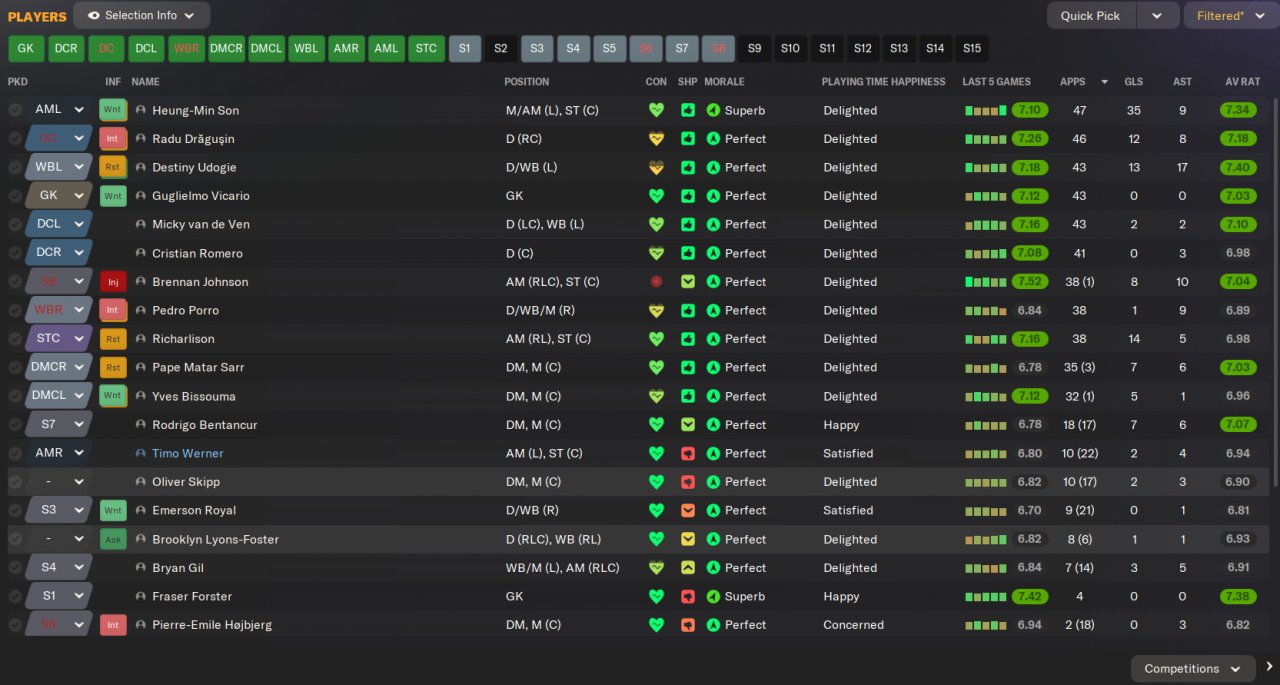The image size is (1280, 685).
Task: Toggle picked checkmark for Oliver Skipp
Action: (x=15, y=482)
